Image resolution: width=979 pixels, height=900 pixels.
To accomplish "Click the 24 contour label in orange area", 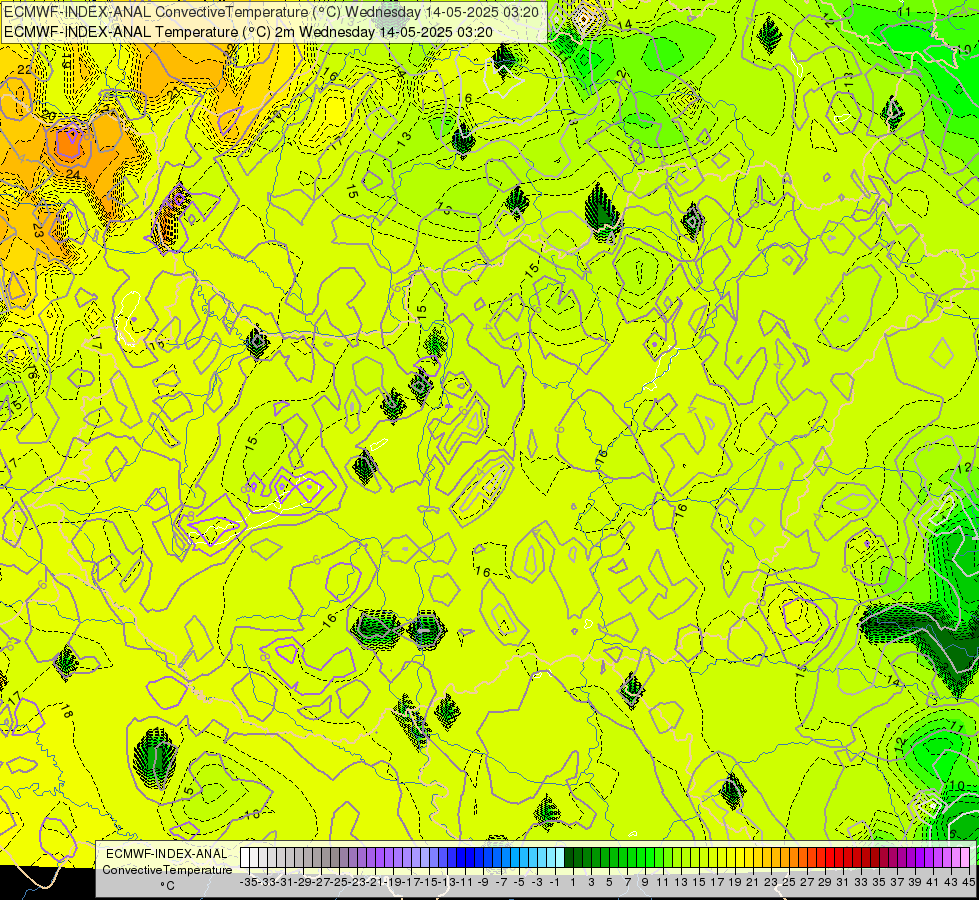I will [x=73, y=174].
